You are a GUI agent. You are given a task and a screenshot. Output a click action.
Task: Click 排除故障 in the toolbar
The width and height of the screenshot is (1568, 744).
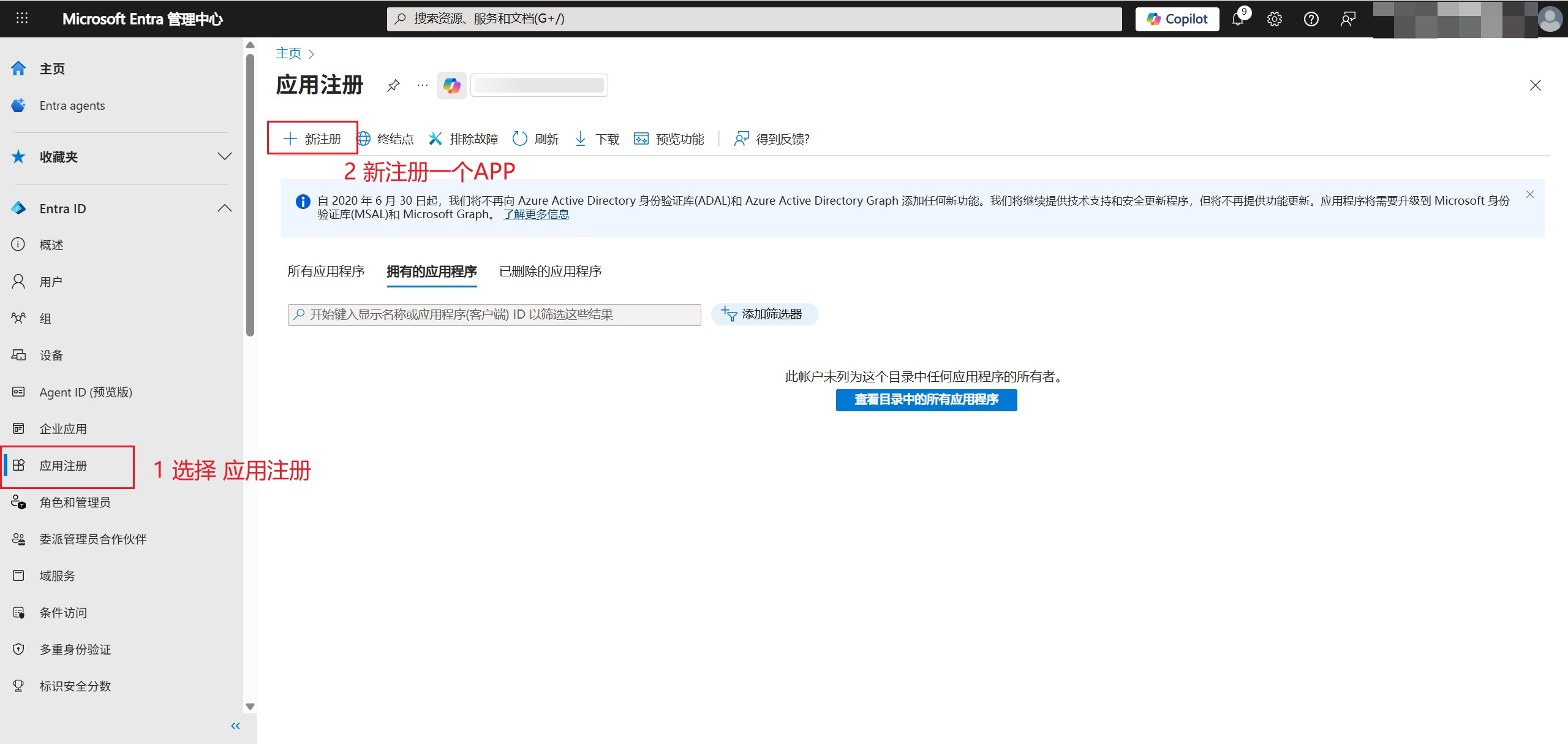tap(464, 139)
